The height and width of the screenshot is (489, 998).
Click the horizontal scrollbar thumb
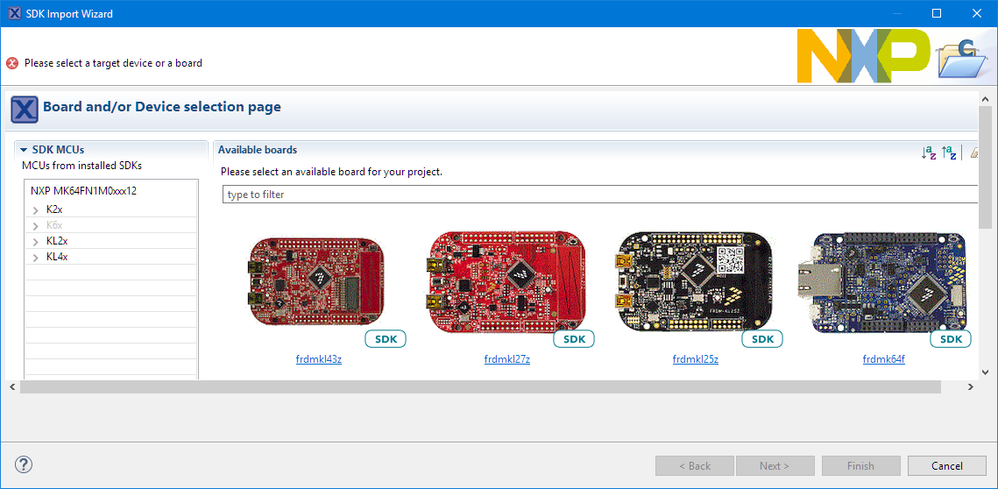[x=481, y=386]
